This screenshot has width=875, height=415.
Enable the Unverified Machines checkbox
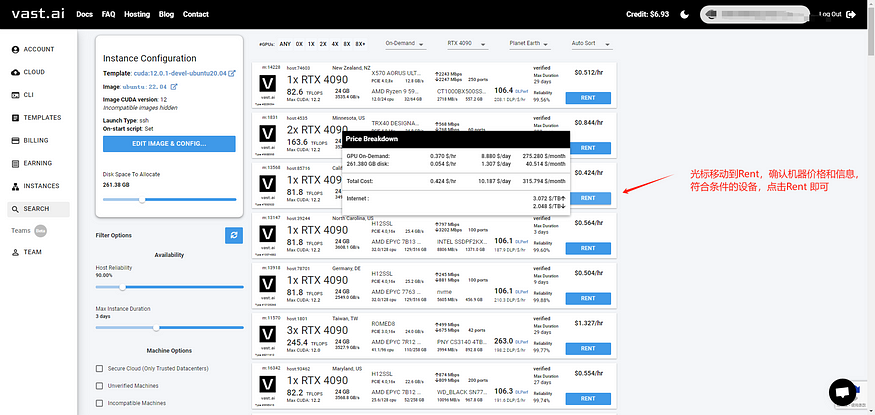coord(99,386)
